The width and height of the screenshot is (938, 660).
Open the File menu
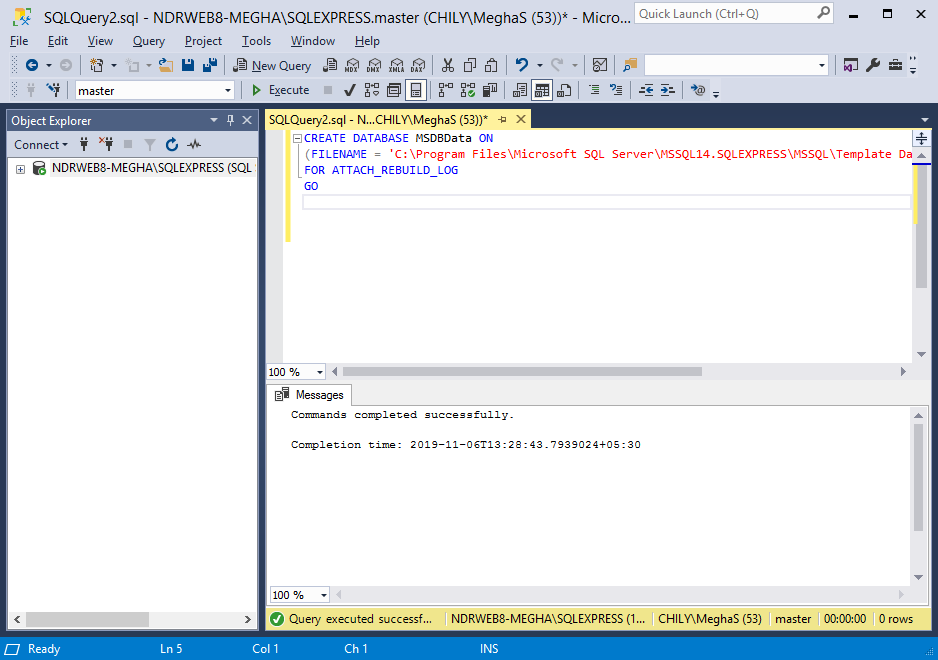point(19,41)
